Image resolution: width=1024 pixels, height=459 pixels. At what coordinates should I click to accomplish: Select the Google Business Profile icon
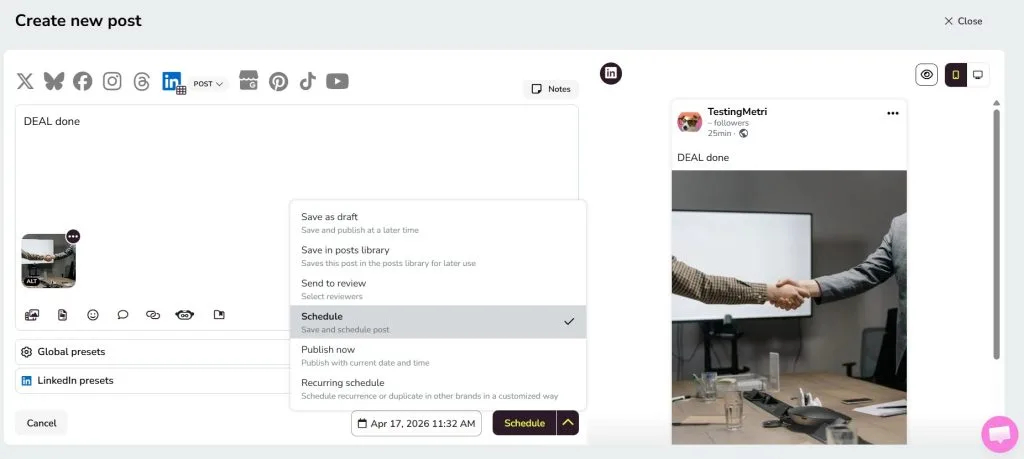click(248, 80)
